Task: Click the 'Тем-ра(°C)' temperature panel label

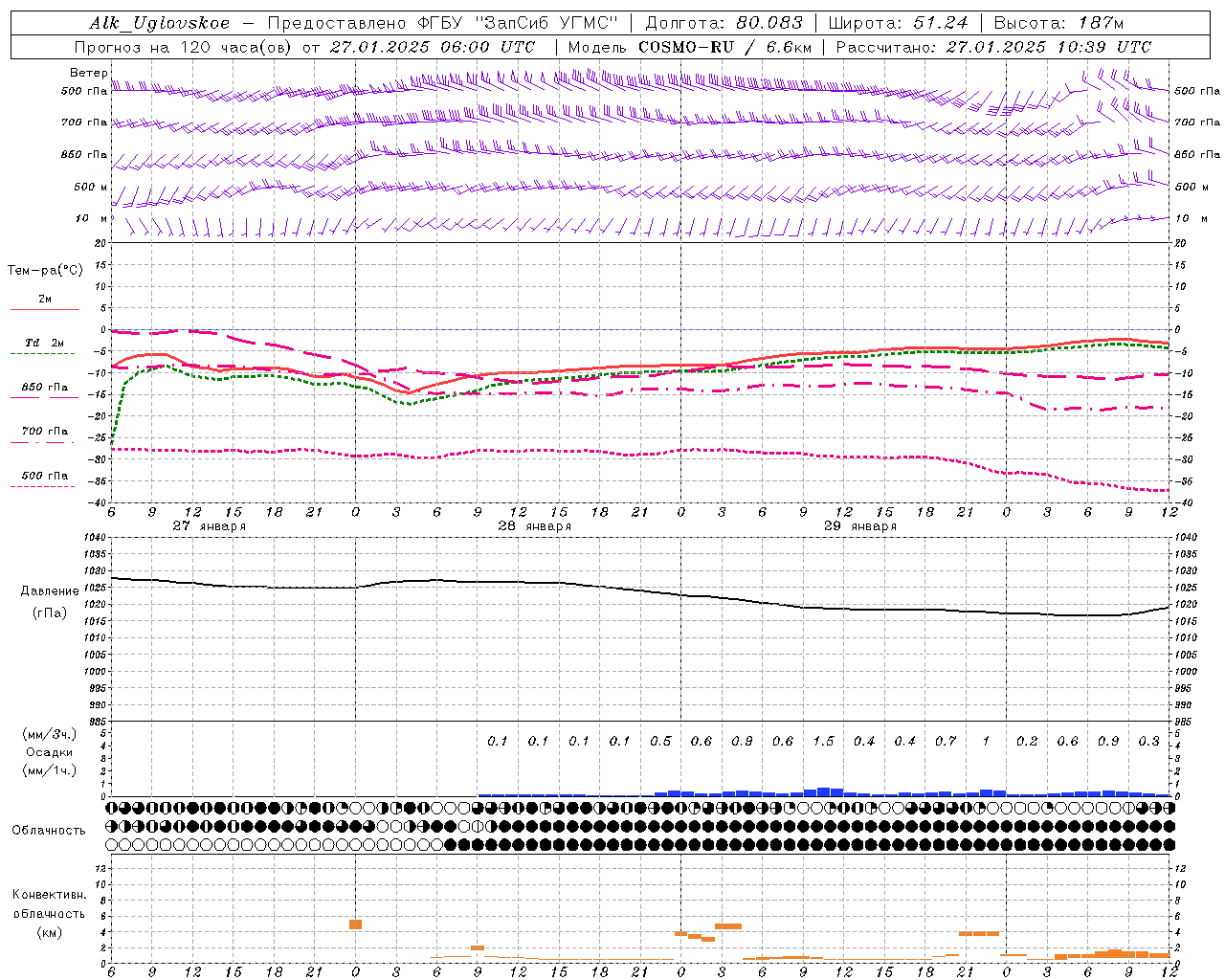Action: (45, 271)
